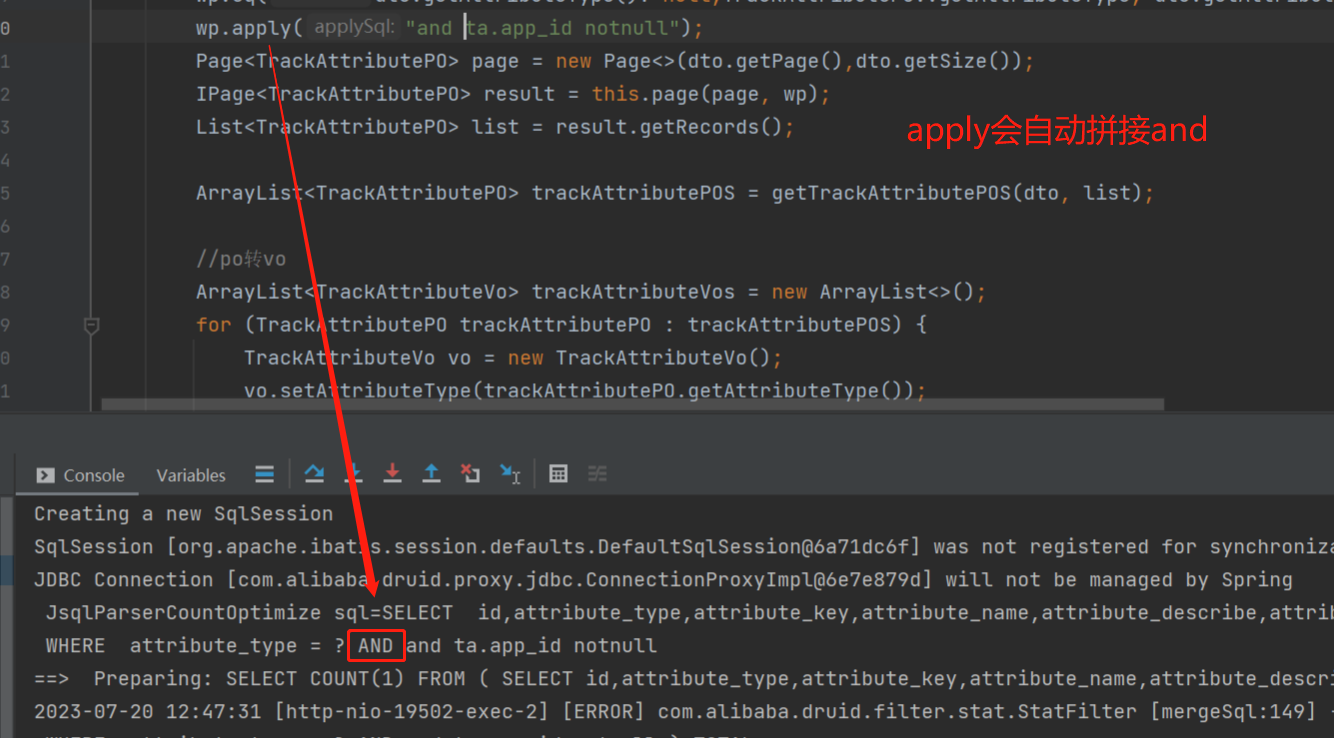
Task: Open the debugger layout hamburger menu
Action: 264,473
